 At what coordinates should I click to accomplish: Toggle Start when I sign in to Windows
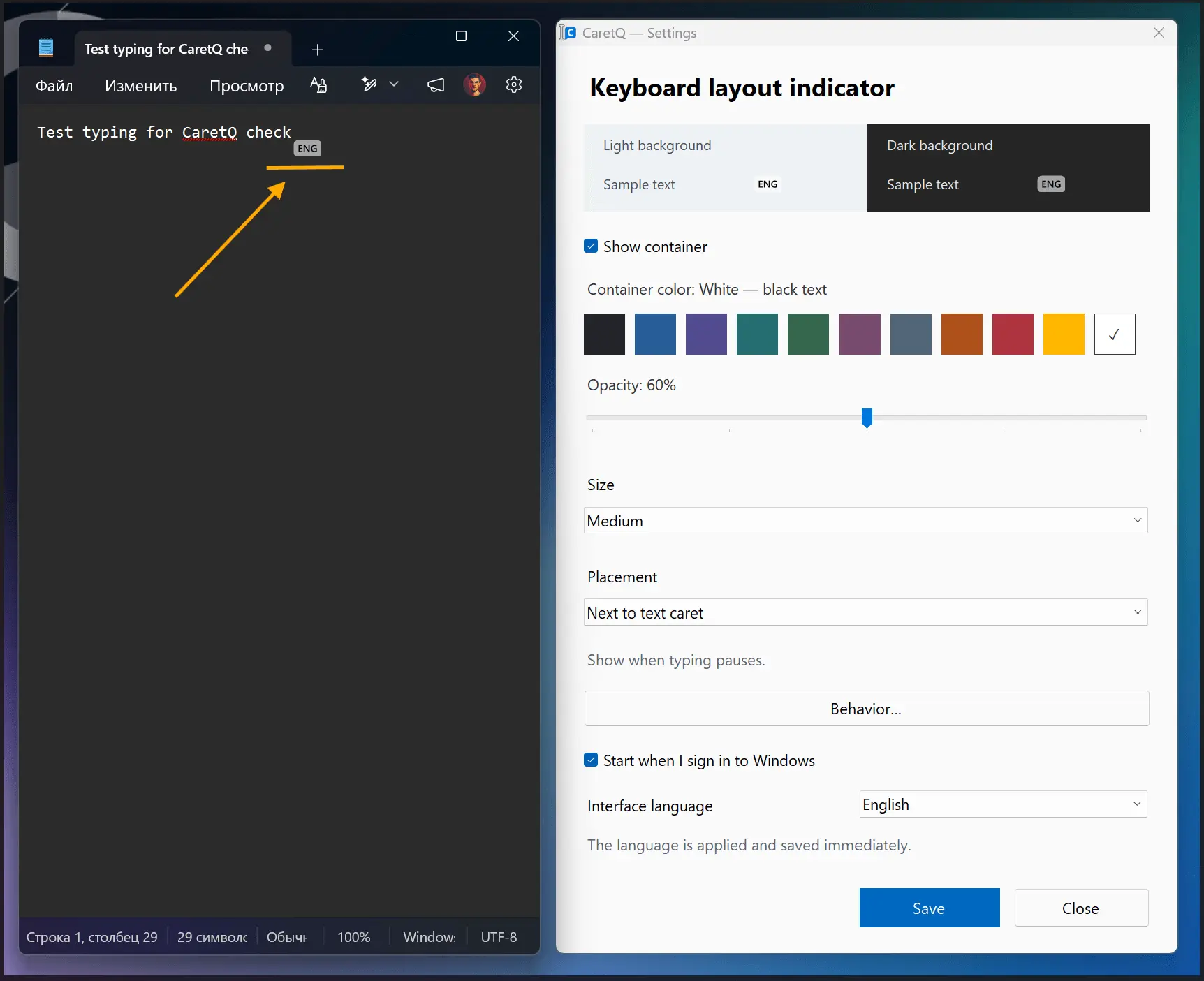click(x=591, y=760)
